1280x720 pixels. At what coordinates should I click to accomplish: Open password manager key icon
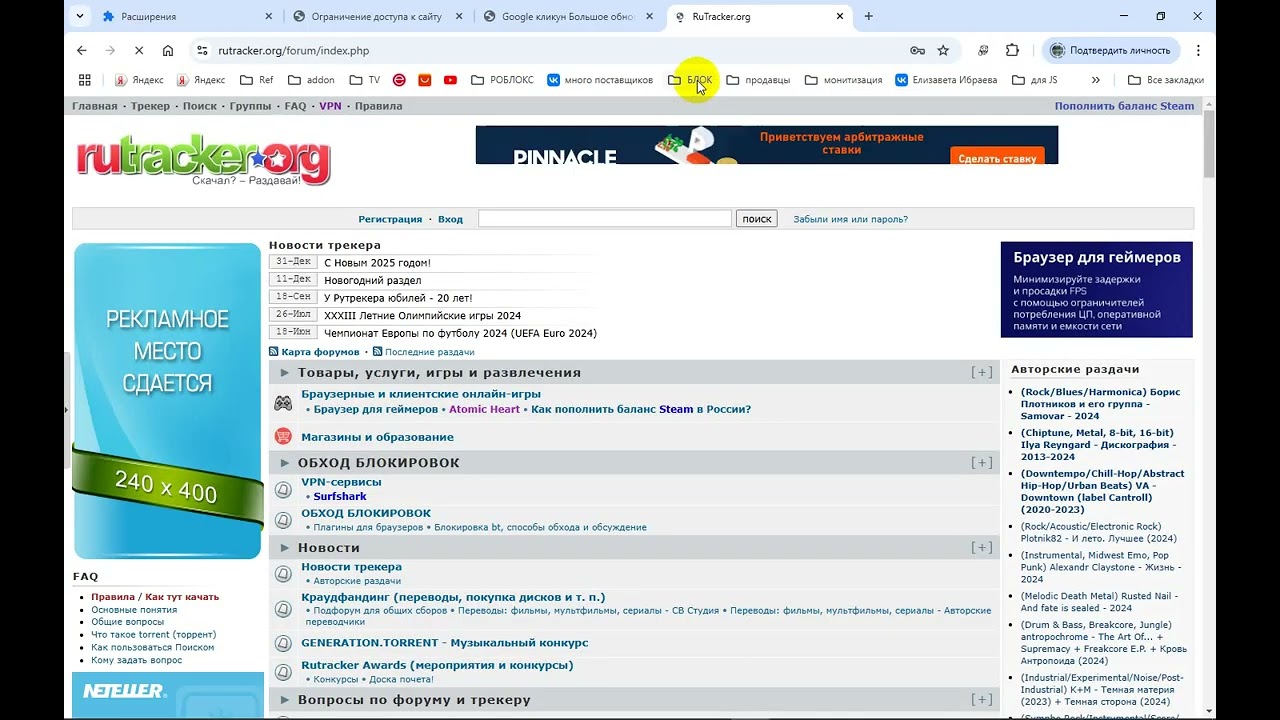click(x=917, y=50)
